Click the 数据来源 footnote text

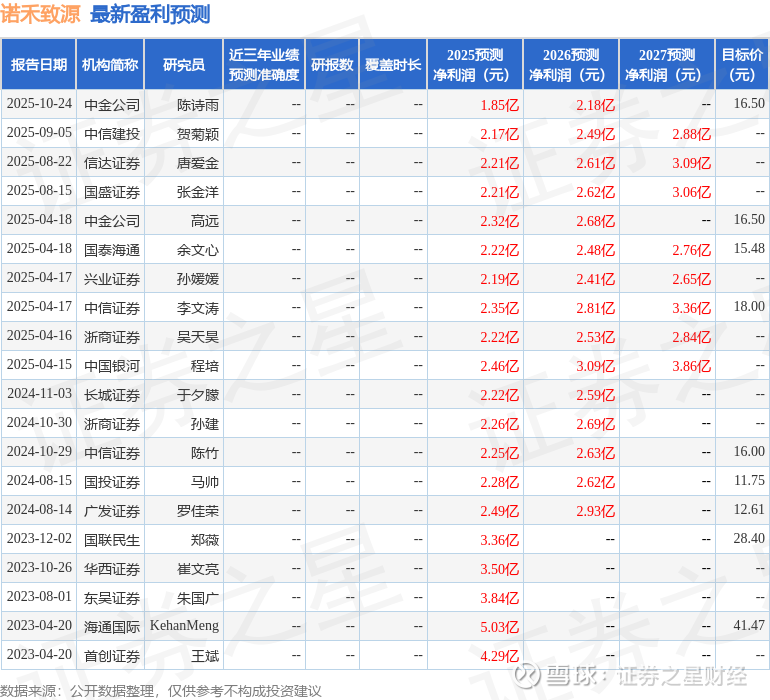[x=161, y=691]
